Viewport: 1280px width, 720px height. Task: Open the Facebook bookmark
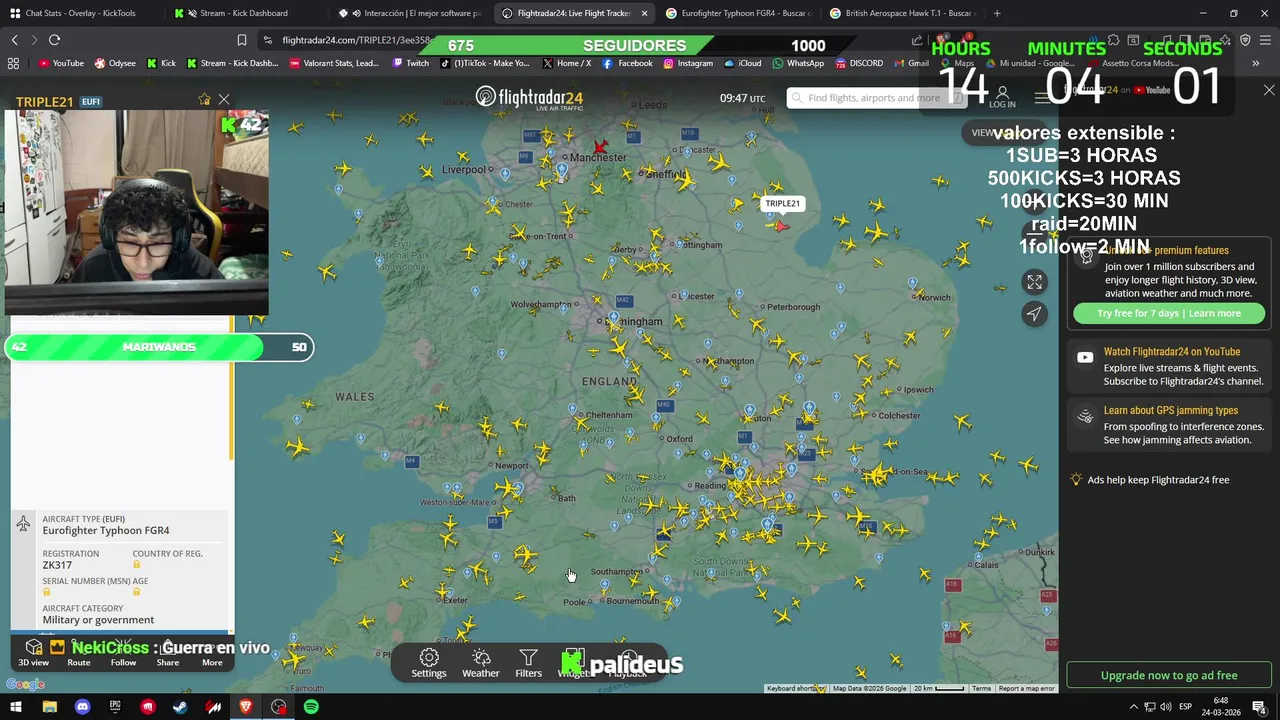click(627, 63)
